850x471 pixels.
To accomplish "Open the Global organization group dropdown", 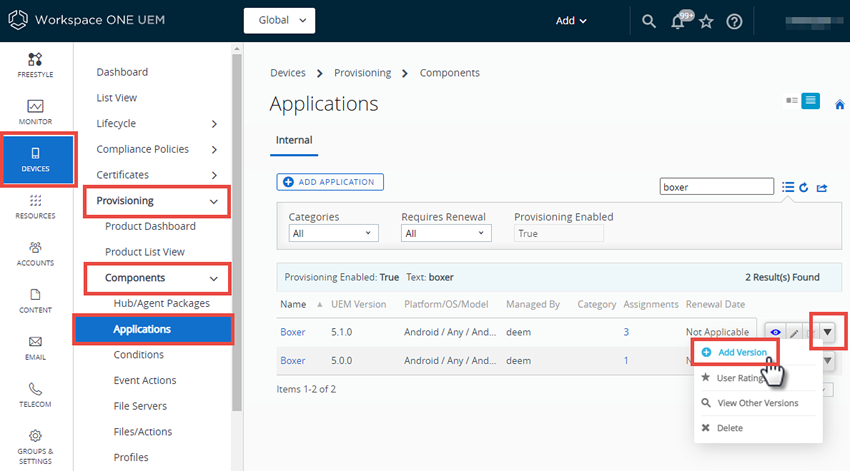I will (279, 21).
